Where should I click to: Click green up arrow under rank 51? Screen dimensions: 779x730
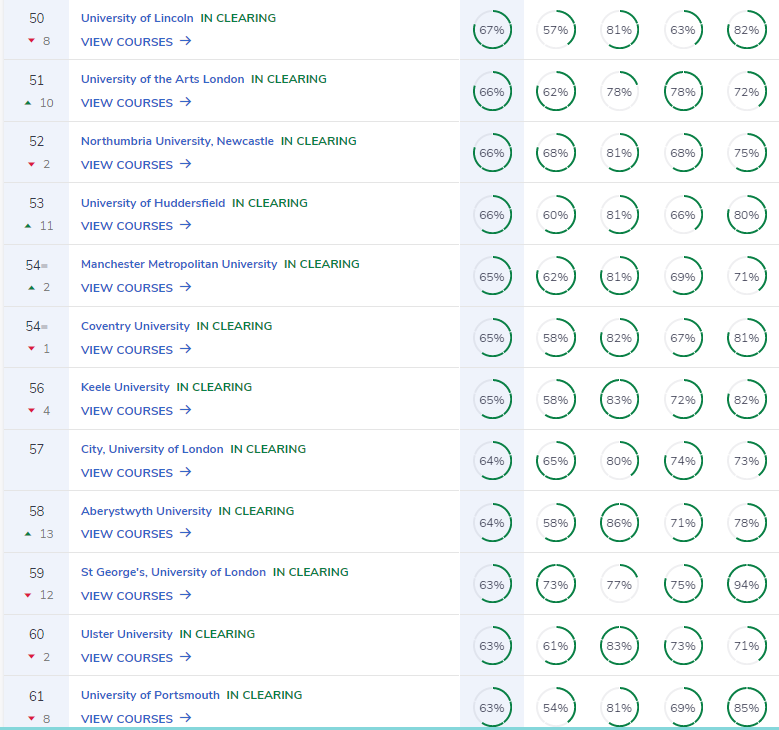[28, 103]
